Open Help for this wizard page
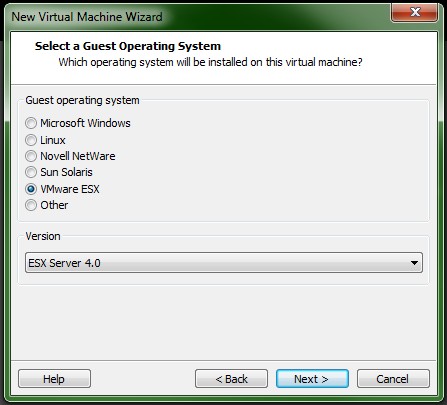The width and height of the screenshot is (447, 405). [x=54, y=379]
